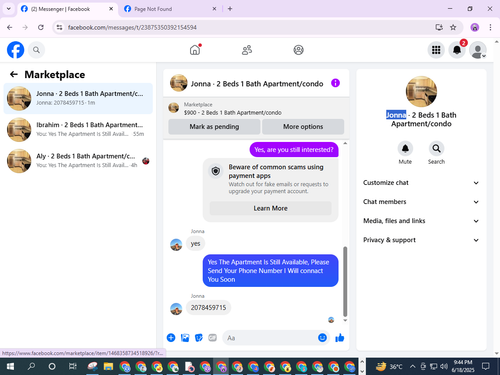This screenshot has height=375, width=500.
Task: Go back using the Marketplace arrow
Action: pos(14,74)
